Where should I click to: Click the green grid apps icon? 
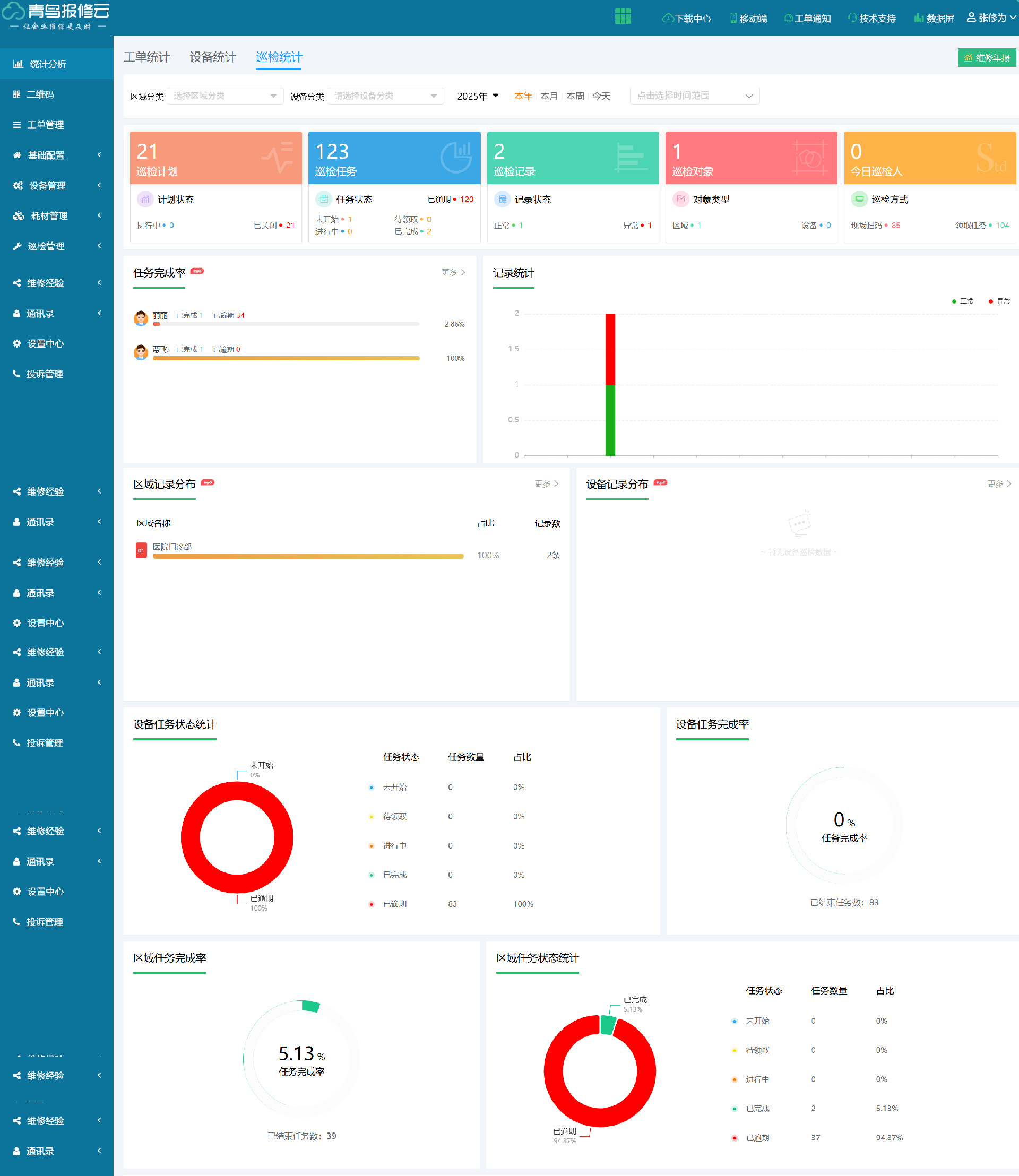tap(623, 16)
